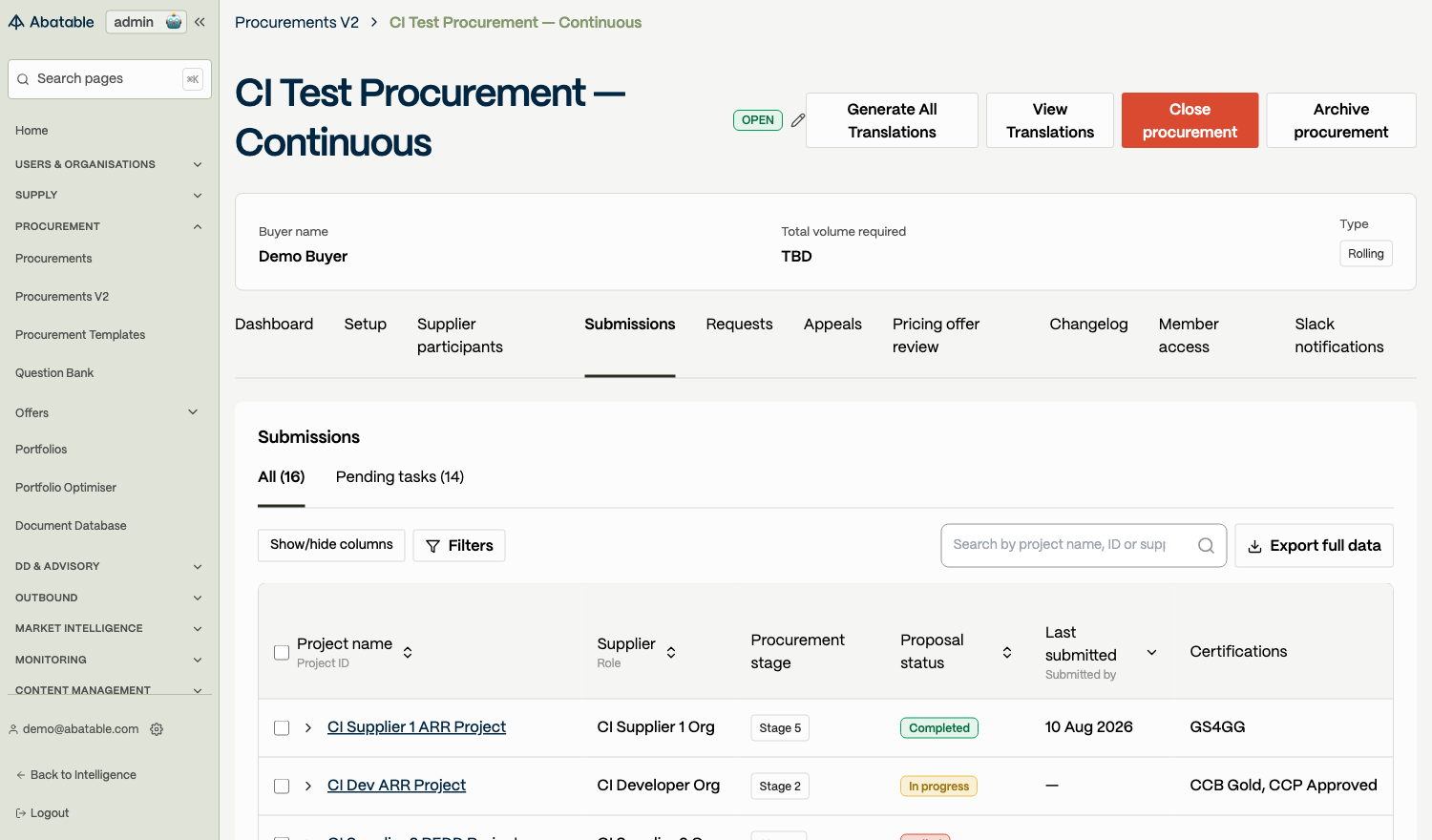Edit procurement status with the pencil icon
Viewport: 1432px width, 840px height.
pyautogui.click(x=798, y=120)
